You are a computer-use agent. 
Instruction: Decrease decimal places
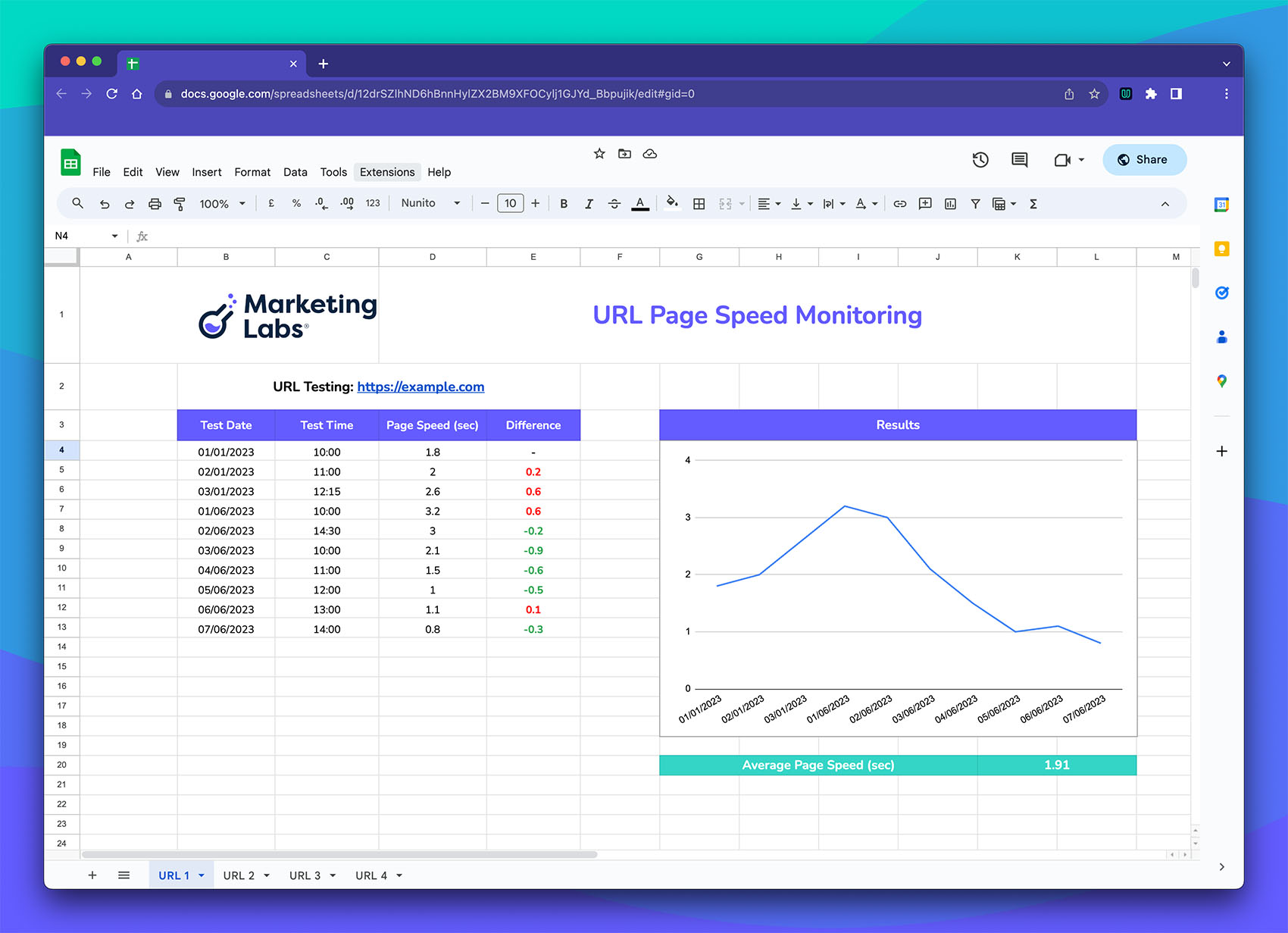(x=321, y=203)
